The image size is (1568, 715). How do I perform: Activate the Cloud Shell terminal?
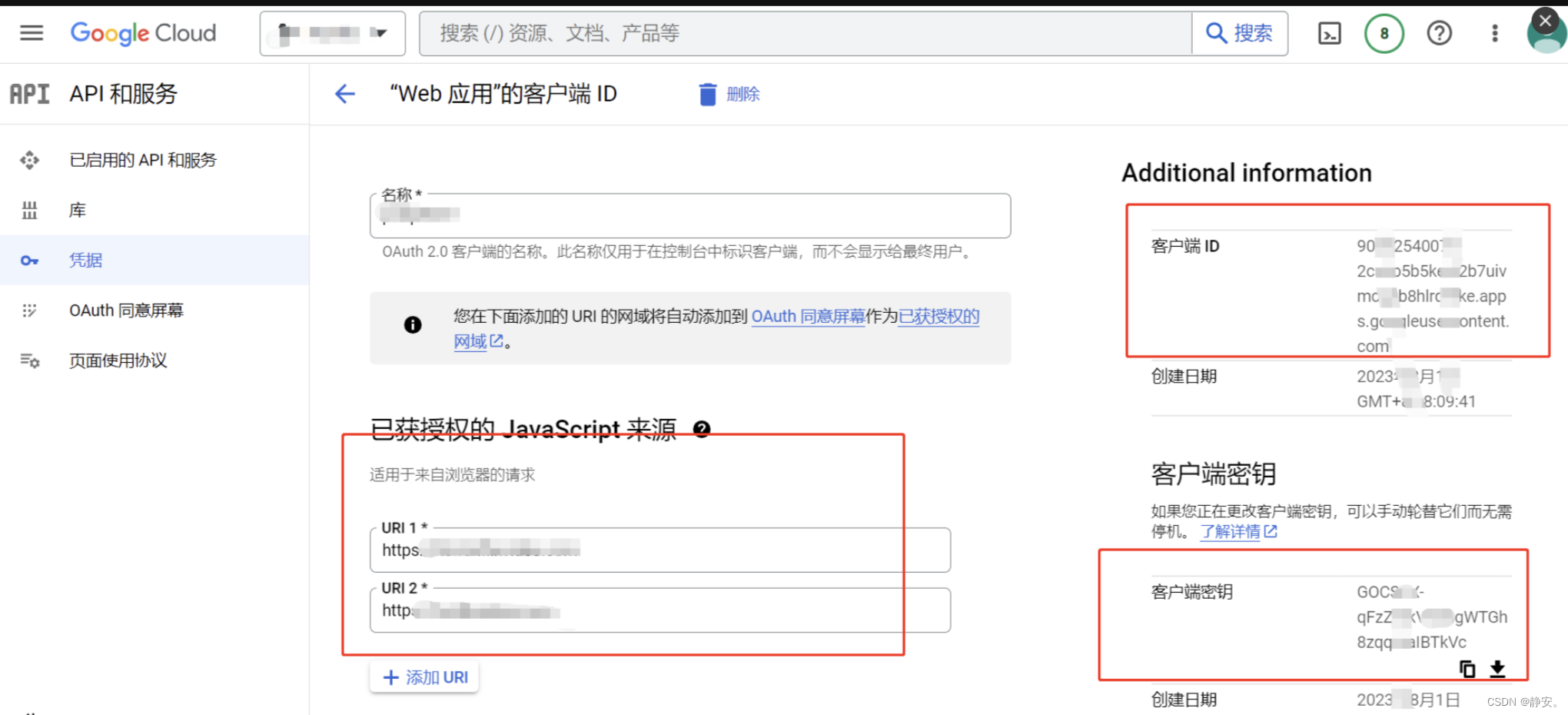[1329, 32]
